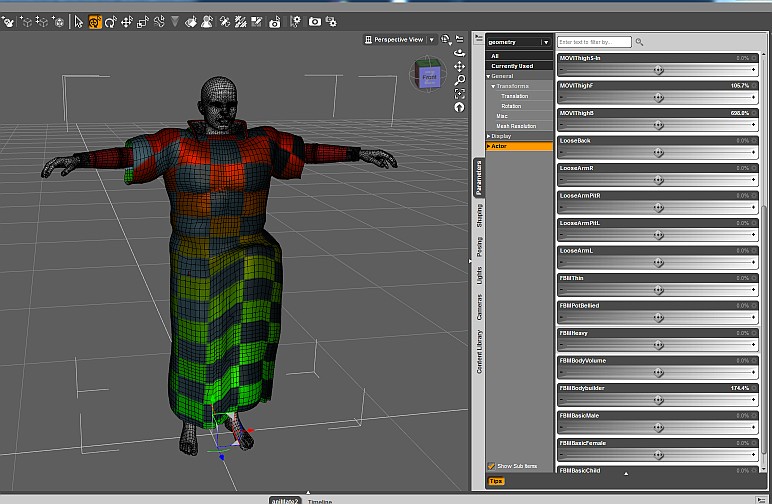Activate the highlighted orange Universal tool

[95, 21]
